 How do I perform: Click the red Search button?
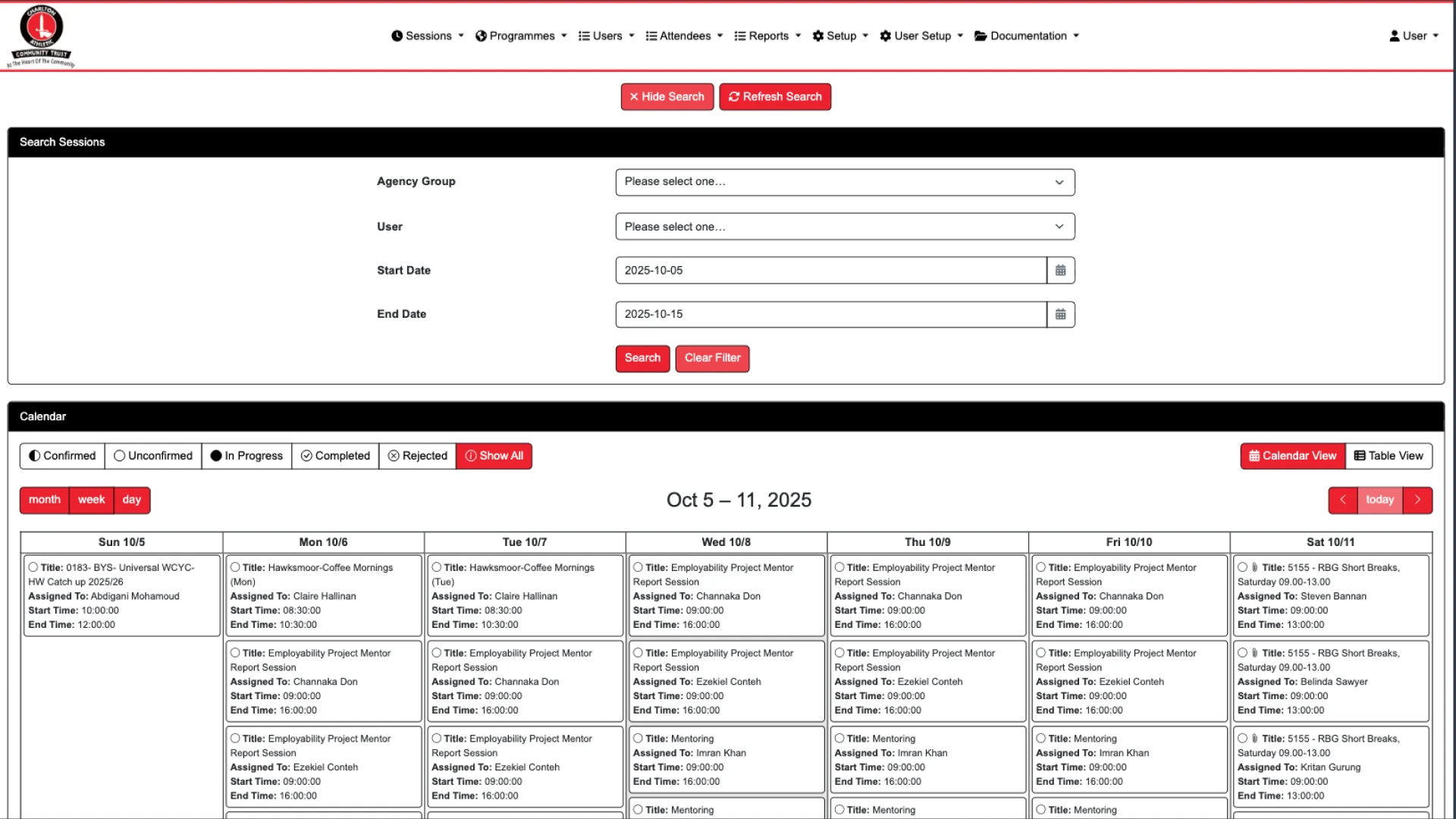[x=642, y=359]
